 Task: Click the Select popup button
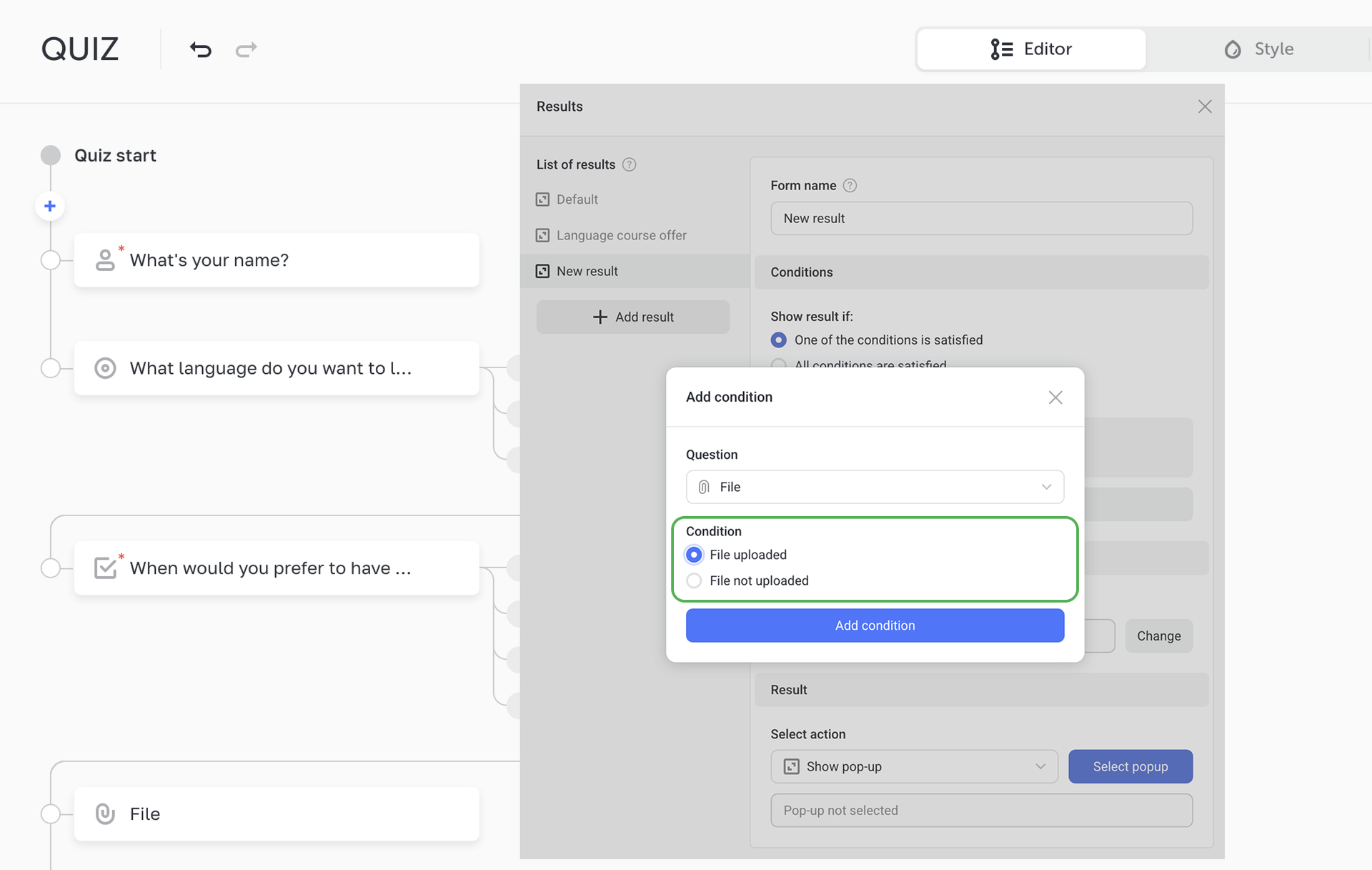point(1130,766)
